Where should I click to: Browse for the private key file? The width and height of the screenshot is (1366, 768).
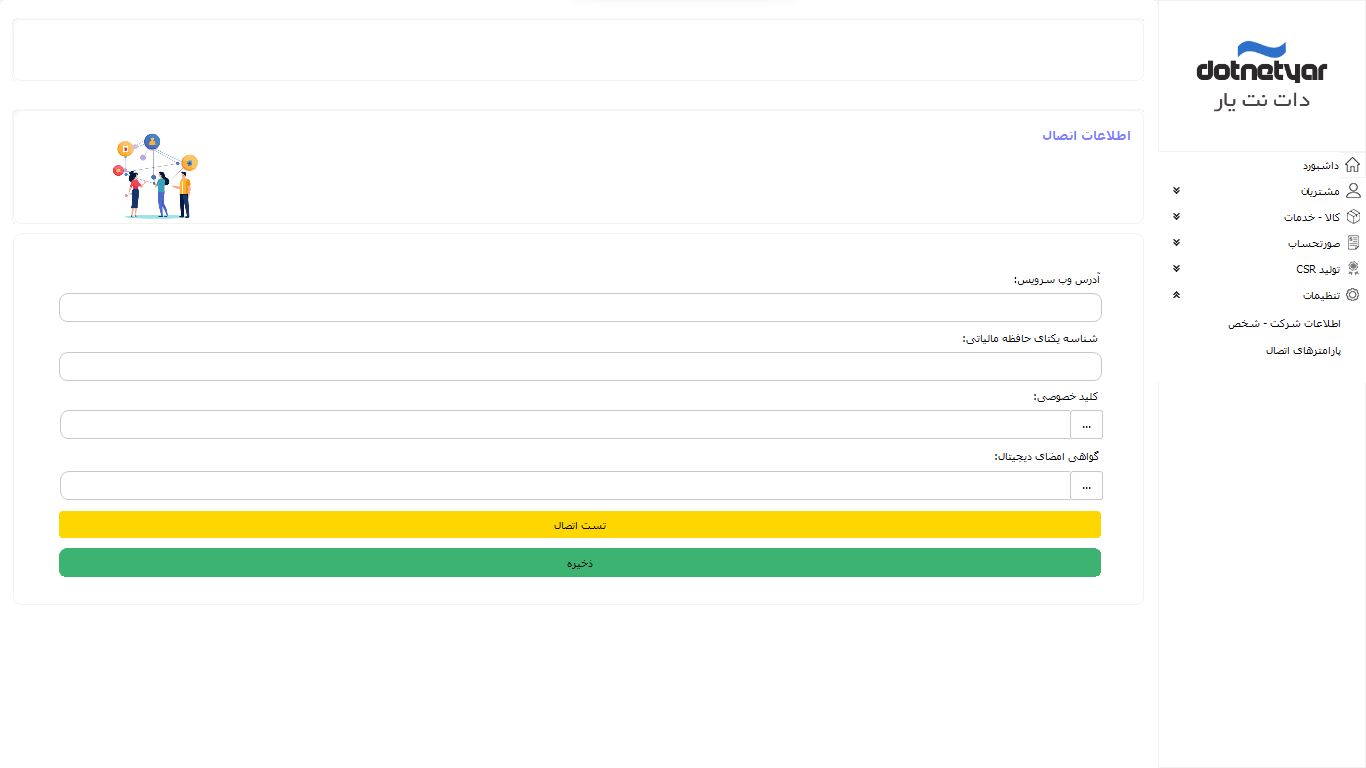point(1086,425)
